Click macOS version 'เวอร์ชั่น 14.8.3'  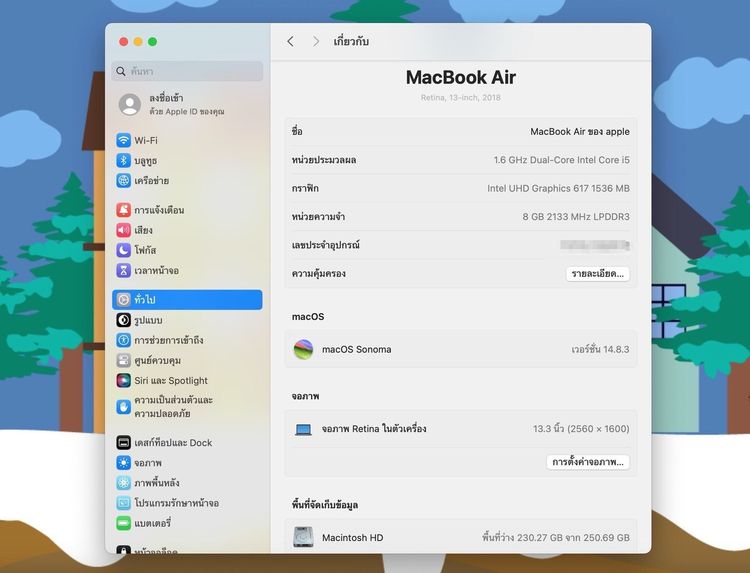(x=600, y=349)
